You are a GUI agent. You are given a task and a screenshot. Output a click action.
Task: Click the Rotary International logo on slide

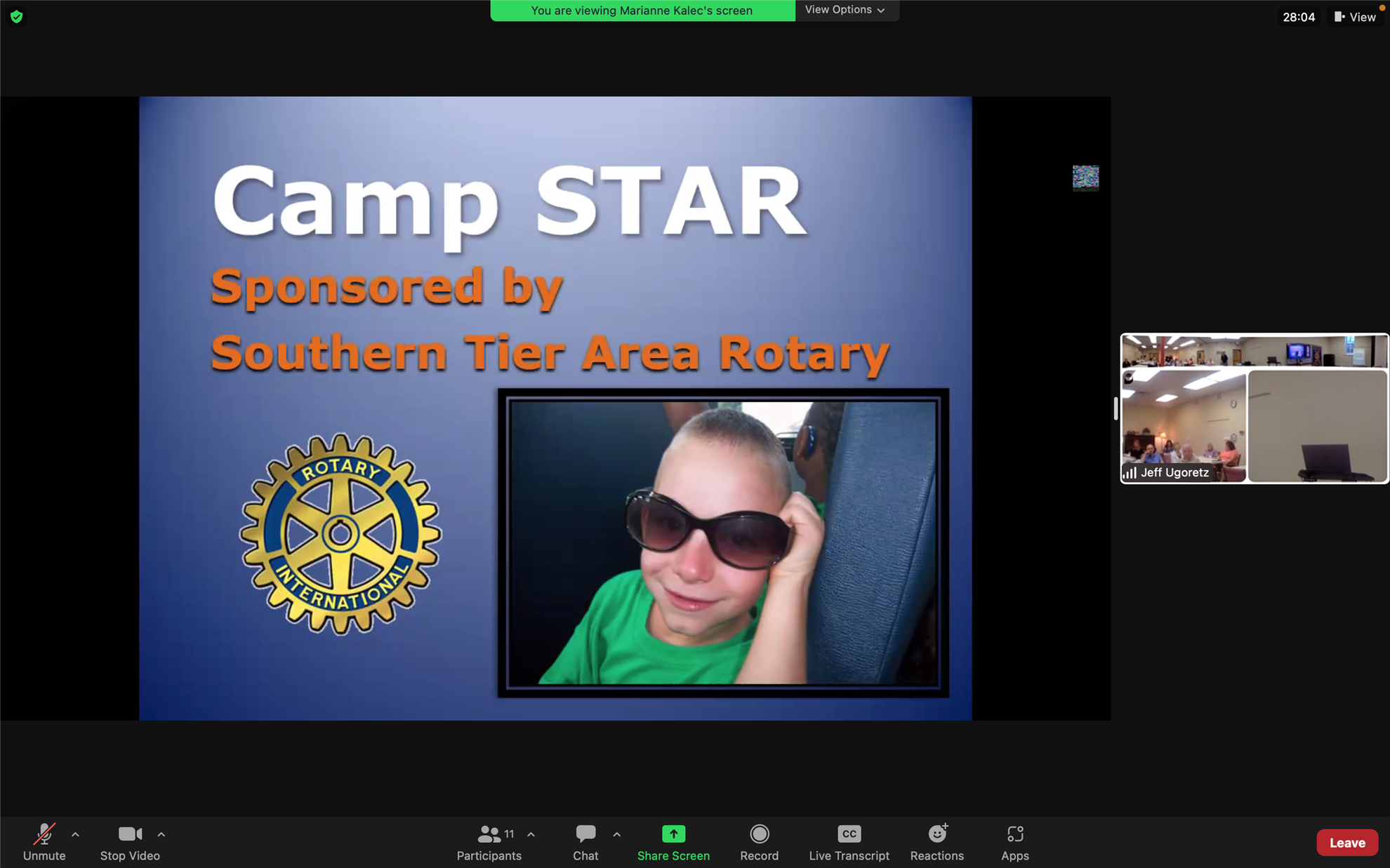340,534
